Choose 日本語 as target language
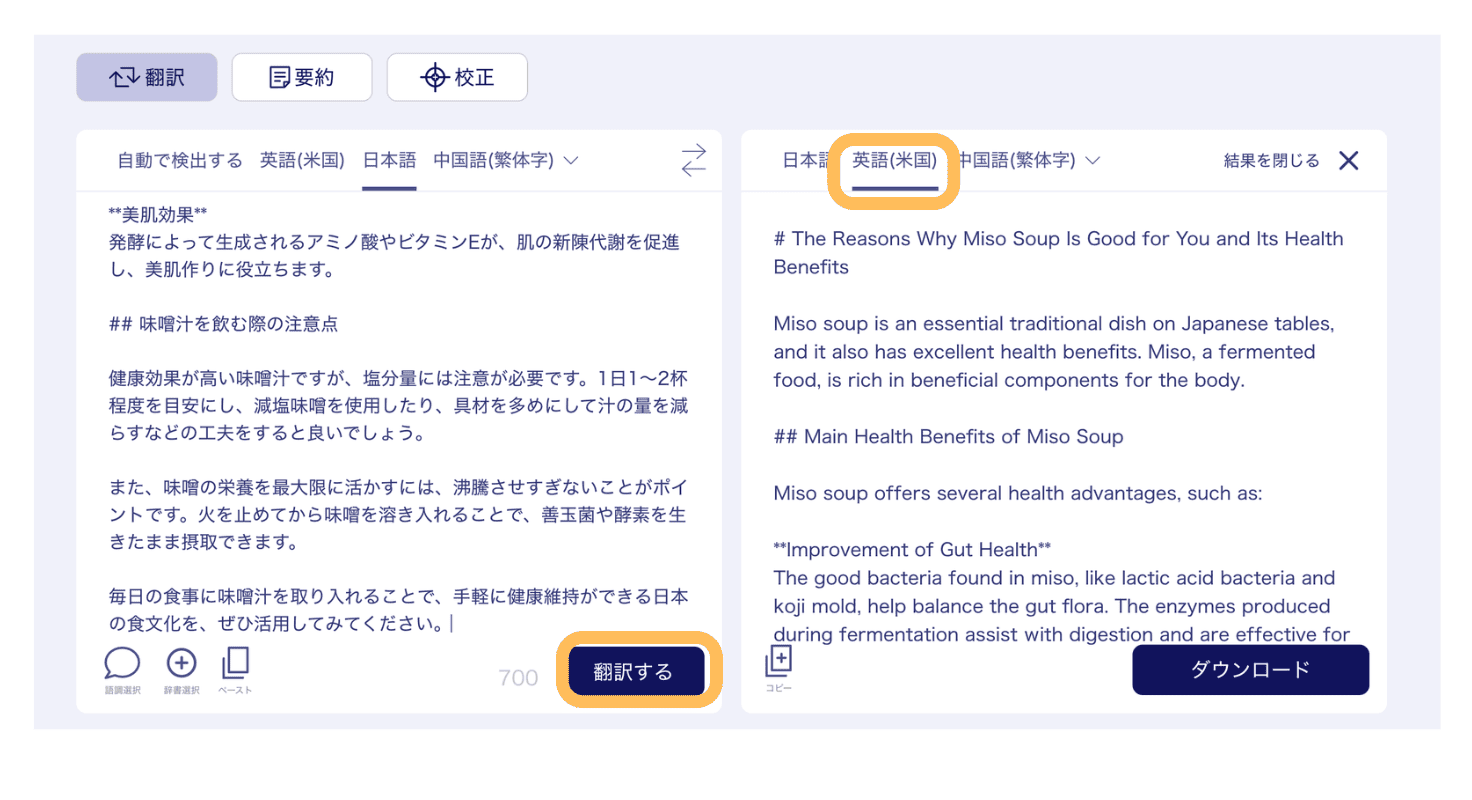Image resolution: width=1472 pixels, height=800 pixels. pos(805,160)
